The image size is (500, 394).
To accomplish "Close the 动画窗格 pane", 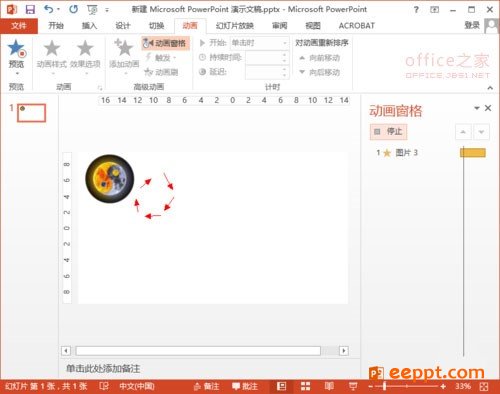I will [488, 108].
